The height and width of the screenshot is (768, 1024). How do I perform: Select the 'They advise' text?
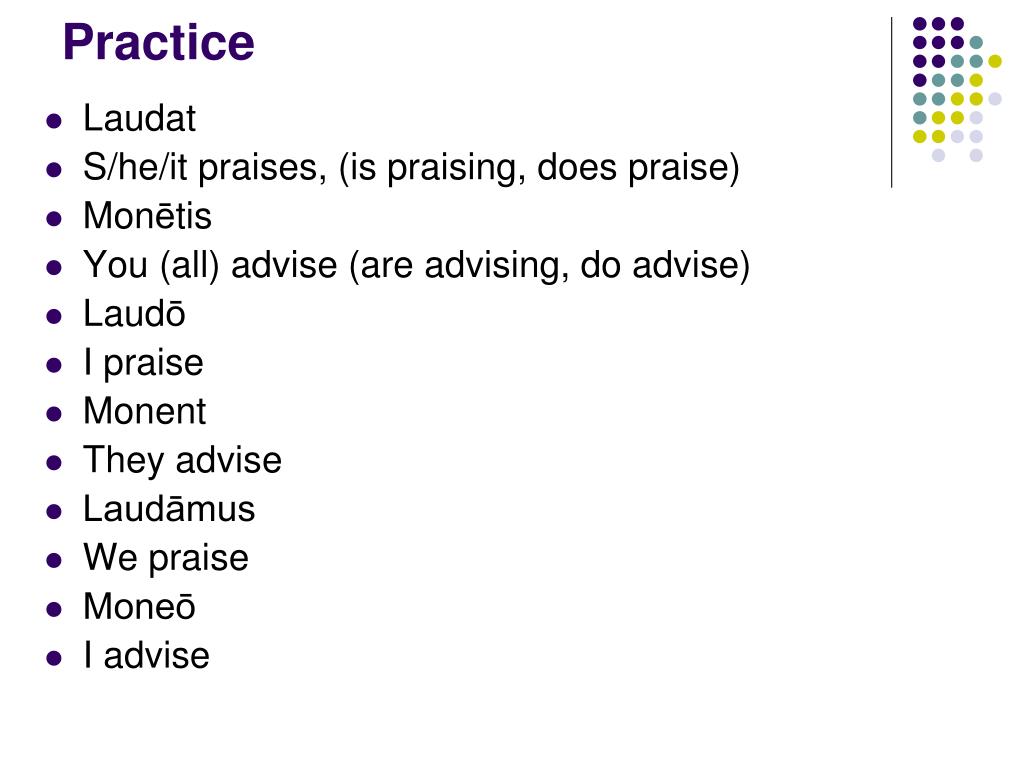tap(183, 460)
